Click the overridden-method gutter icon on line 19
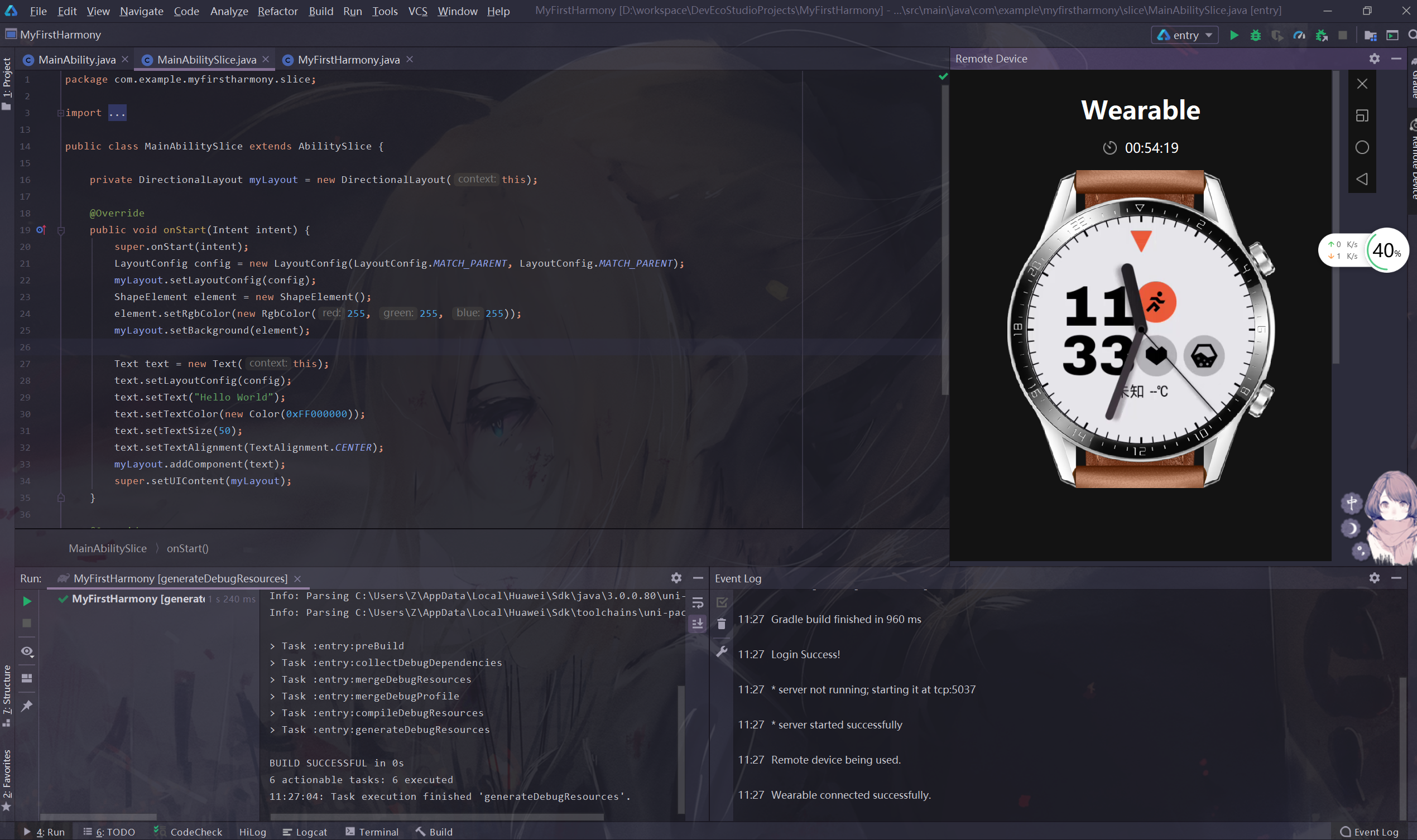Viewport: 1417px width, 840px height. click(x=41, y=229)
